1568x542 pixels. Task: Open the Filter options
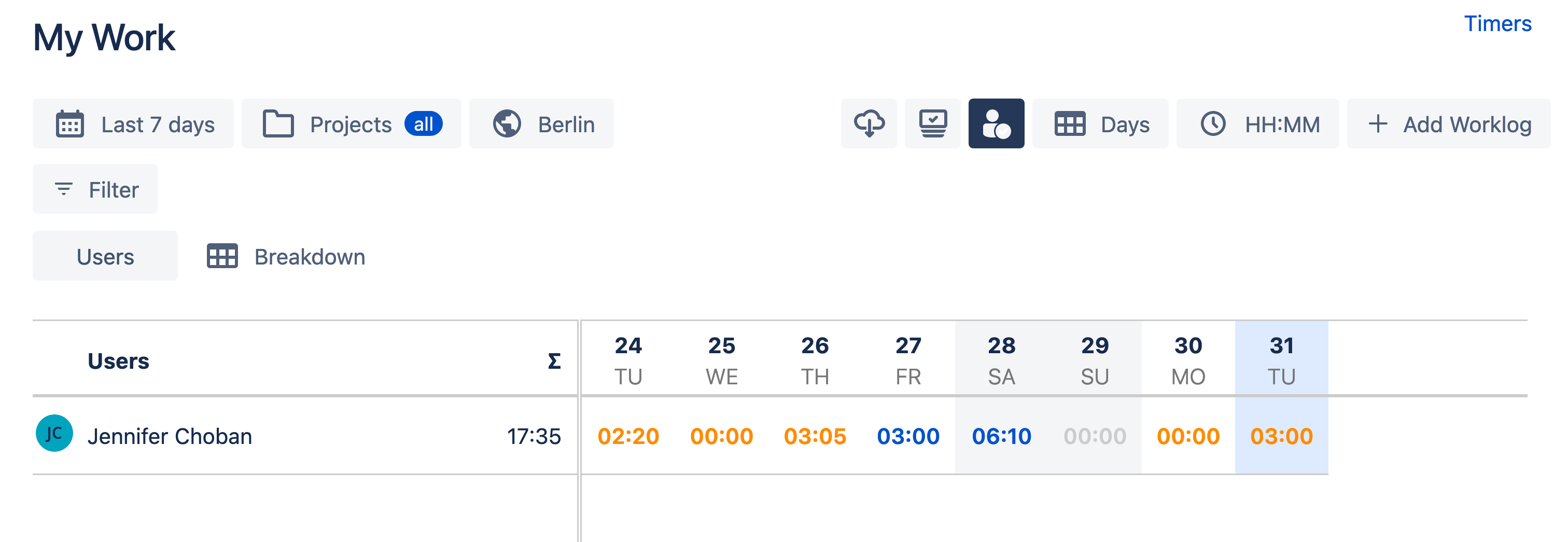pos(95,189)
